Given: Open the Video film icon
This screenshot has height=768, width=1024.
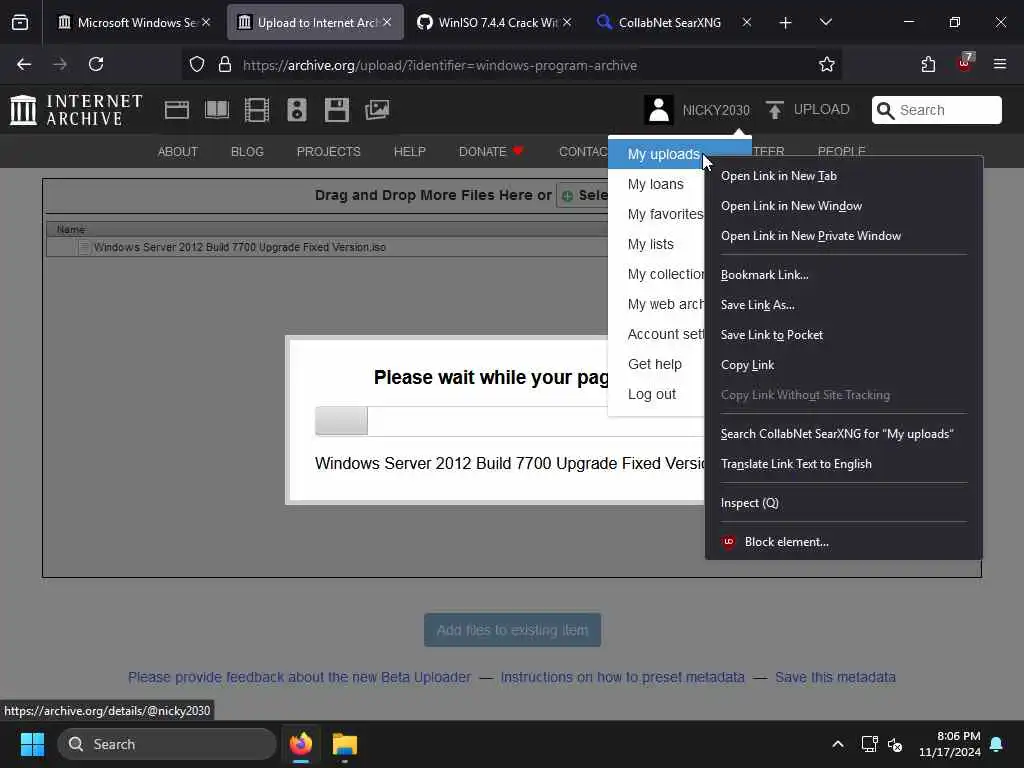Looking at the screenshot, I should point(257,110).
